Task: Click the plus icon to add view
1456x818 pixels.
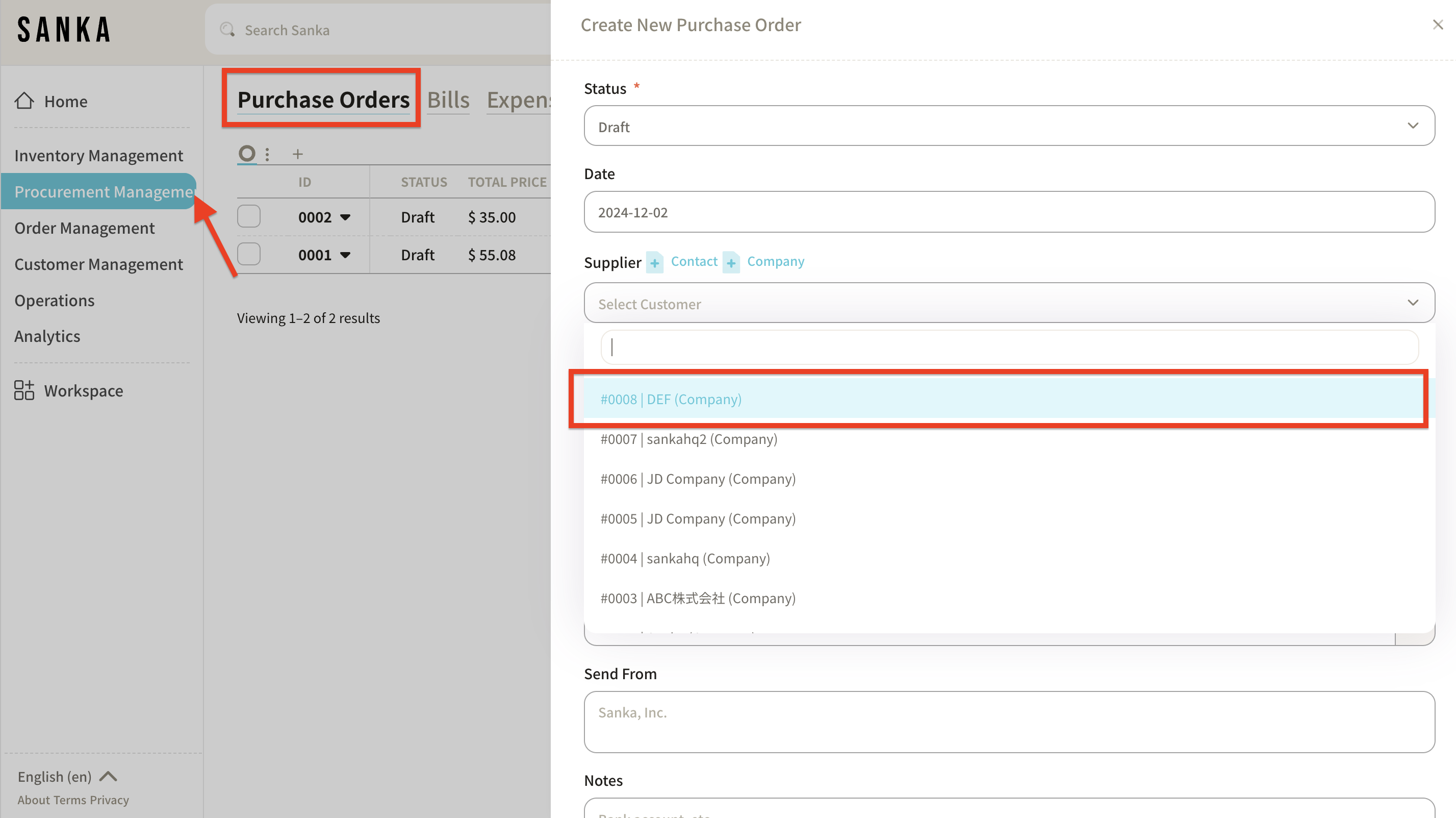Action: click(x=297, y=154)
